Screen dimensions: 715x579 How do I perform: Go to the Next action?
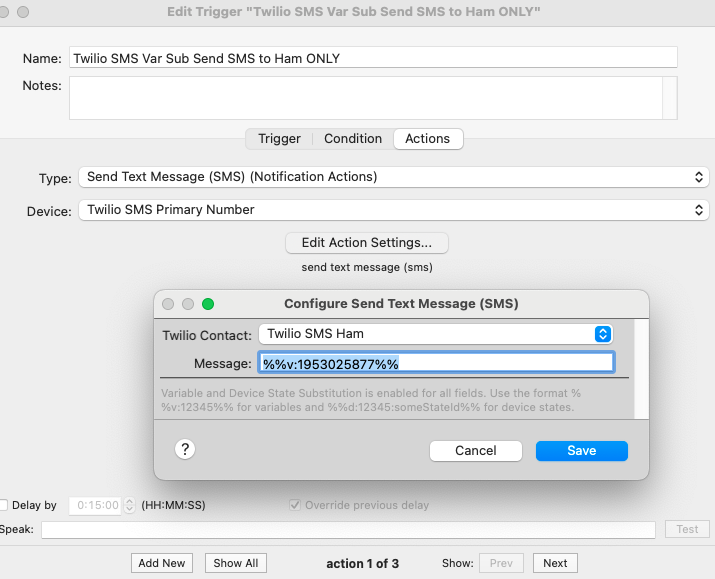(555, 563)
